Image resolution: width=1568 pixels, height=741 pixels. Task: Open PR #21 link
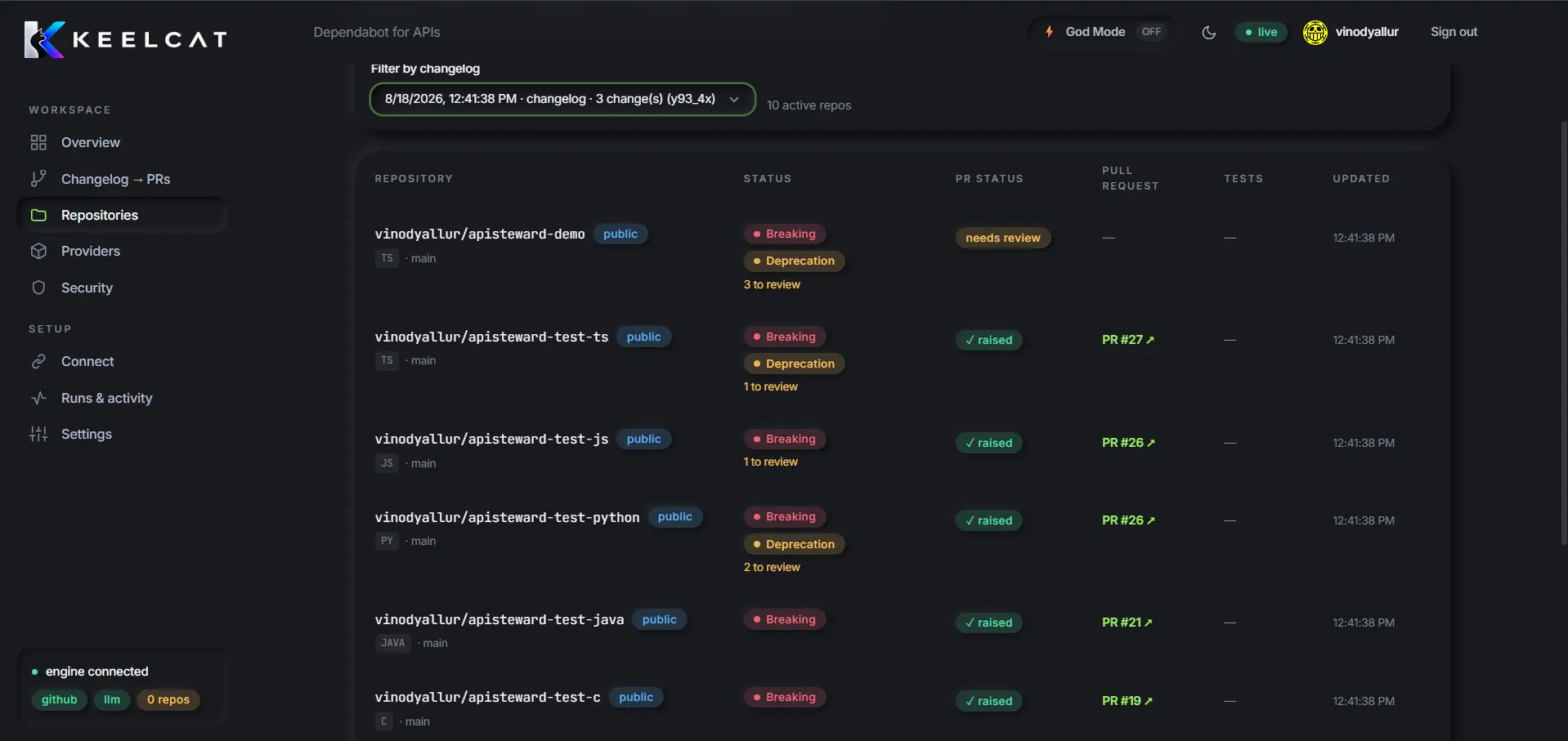(1127, 623)
